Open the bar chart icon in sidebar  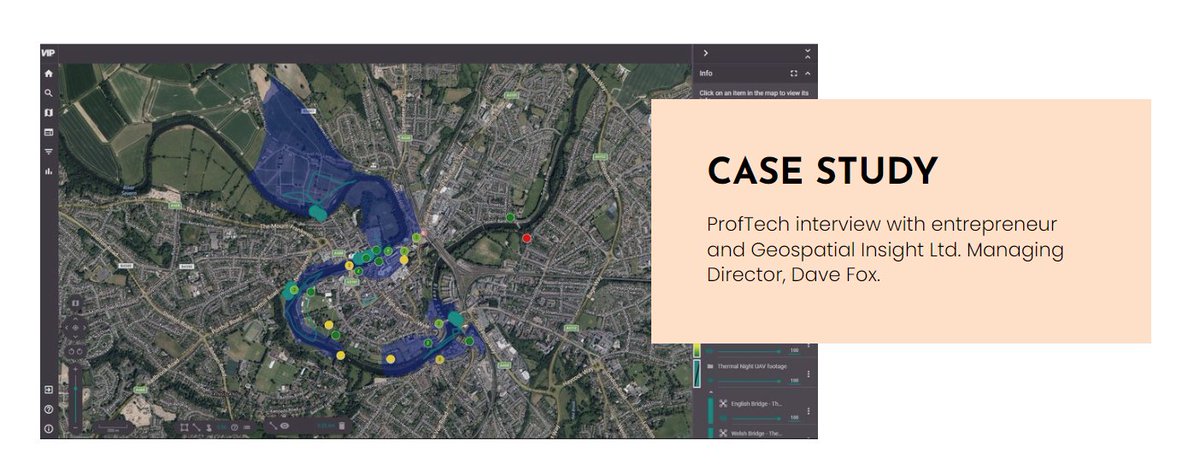tap(48, 171)
